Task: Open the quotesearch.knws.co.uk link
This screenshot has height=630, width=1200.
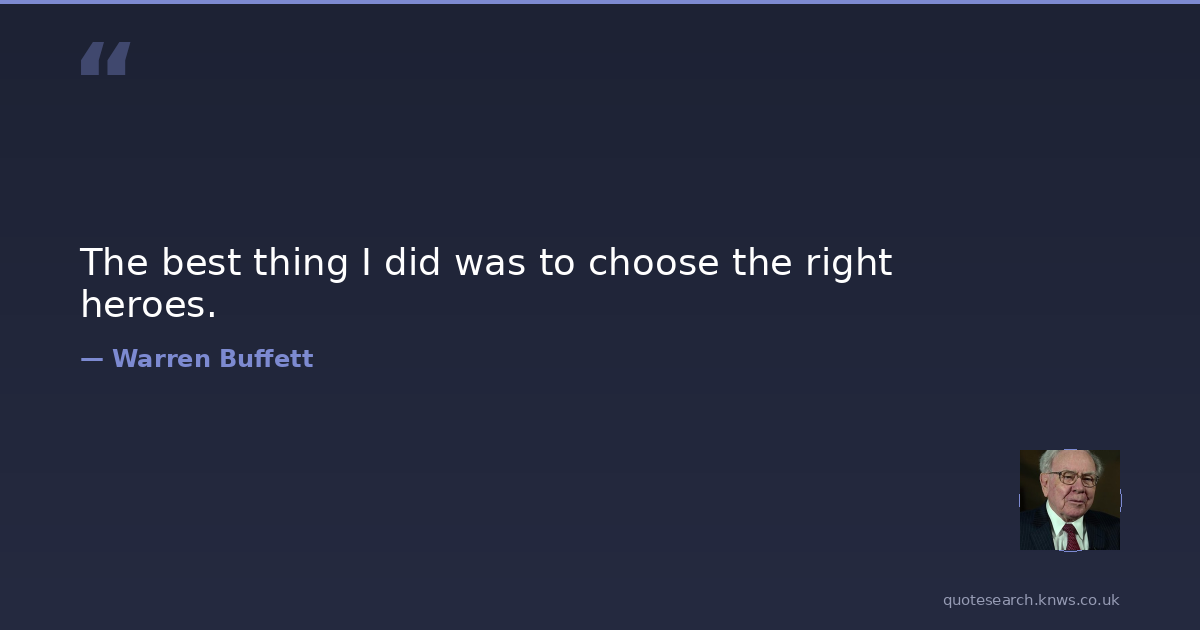Action: [x=1030, y=600]
